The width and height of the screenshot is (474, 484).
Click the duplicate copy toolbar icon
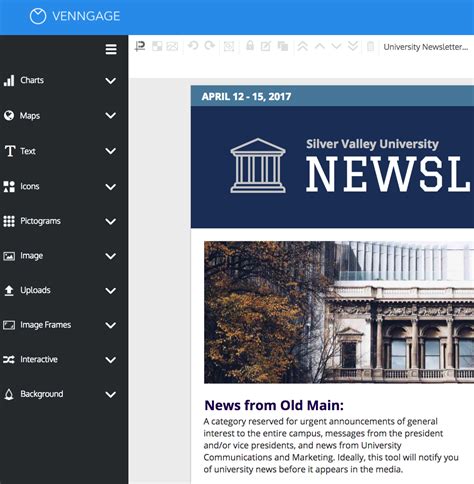(x=283, y=46)
